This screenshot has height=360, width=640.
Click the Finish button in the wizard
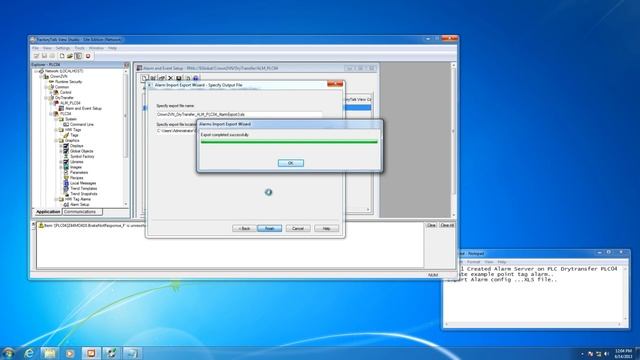coord(269,228)
